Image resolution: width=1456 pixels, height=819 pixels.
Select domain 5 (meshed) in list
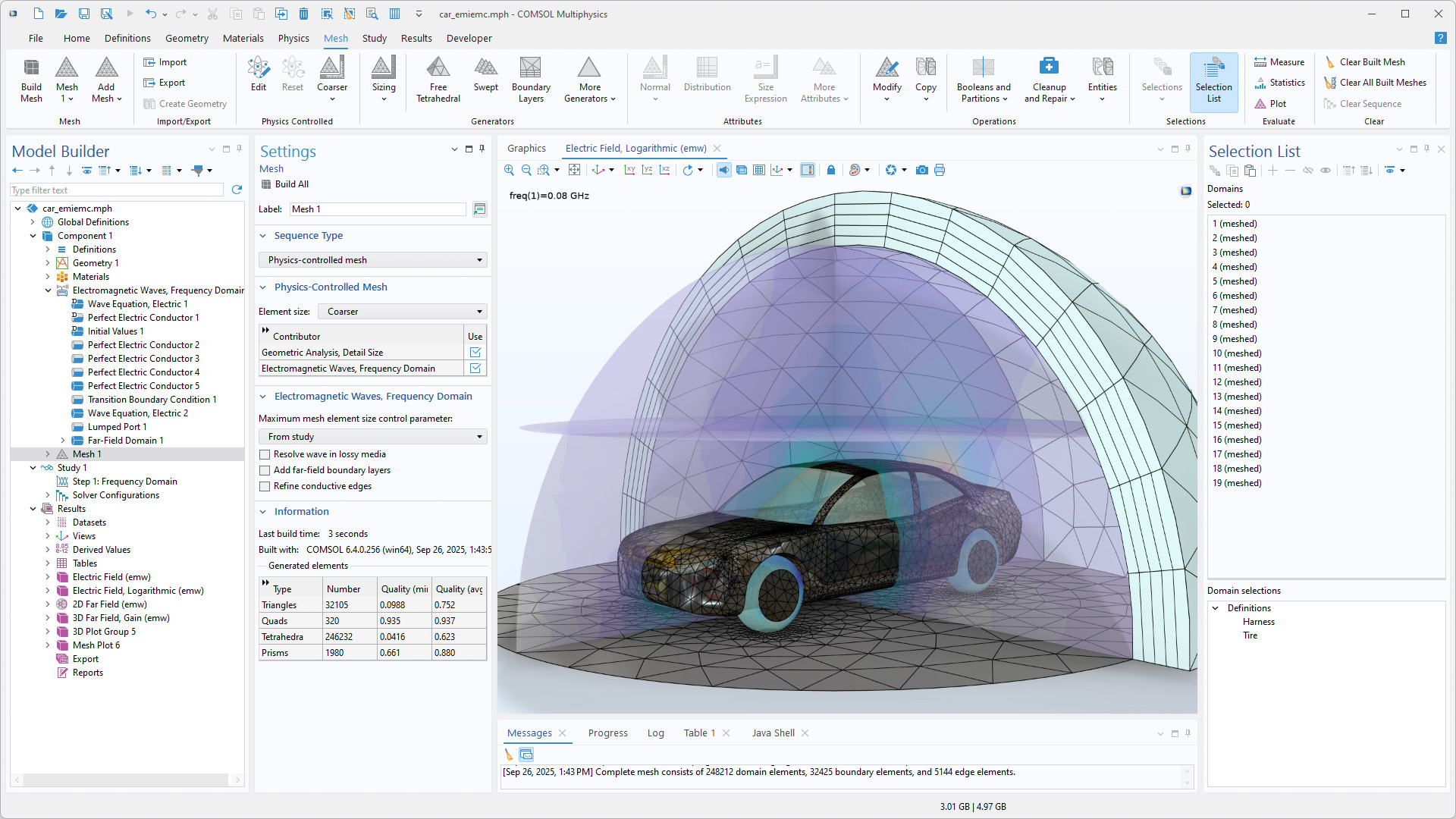[1235, 281]
